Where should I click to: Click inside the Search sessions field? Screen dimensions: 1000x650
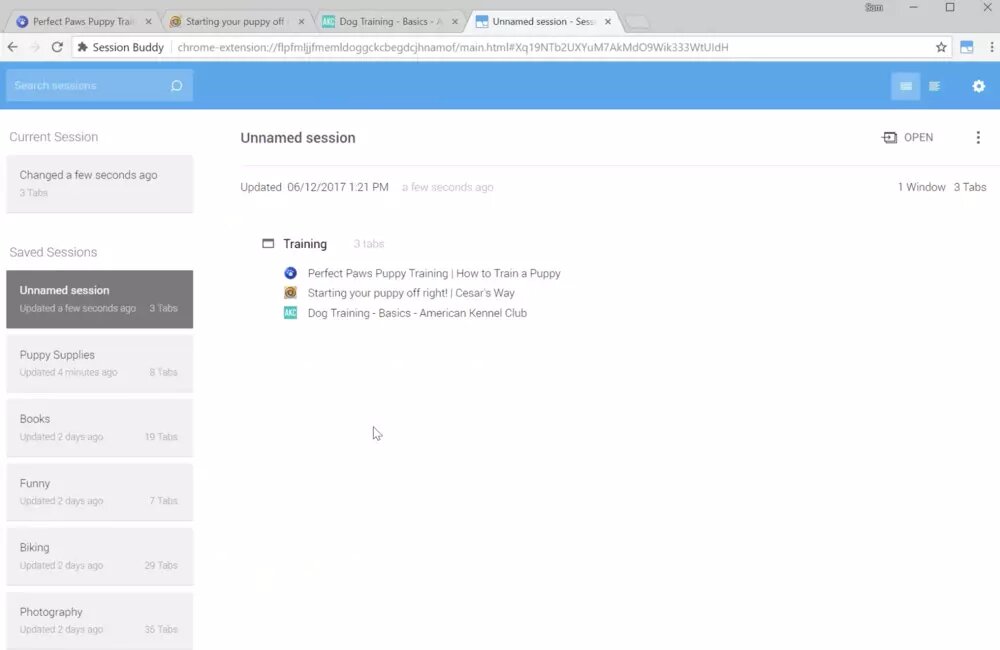coord(88,86)
